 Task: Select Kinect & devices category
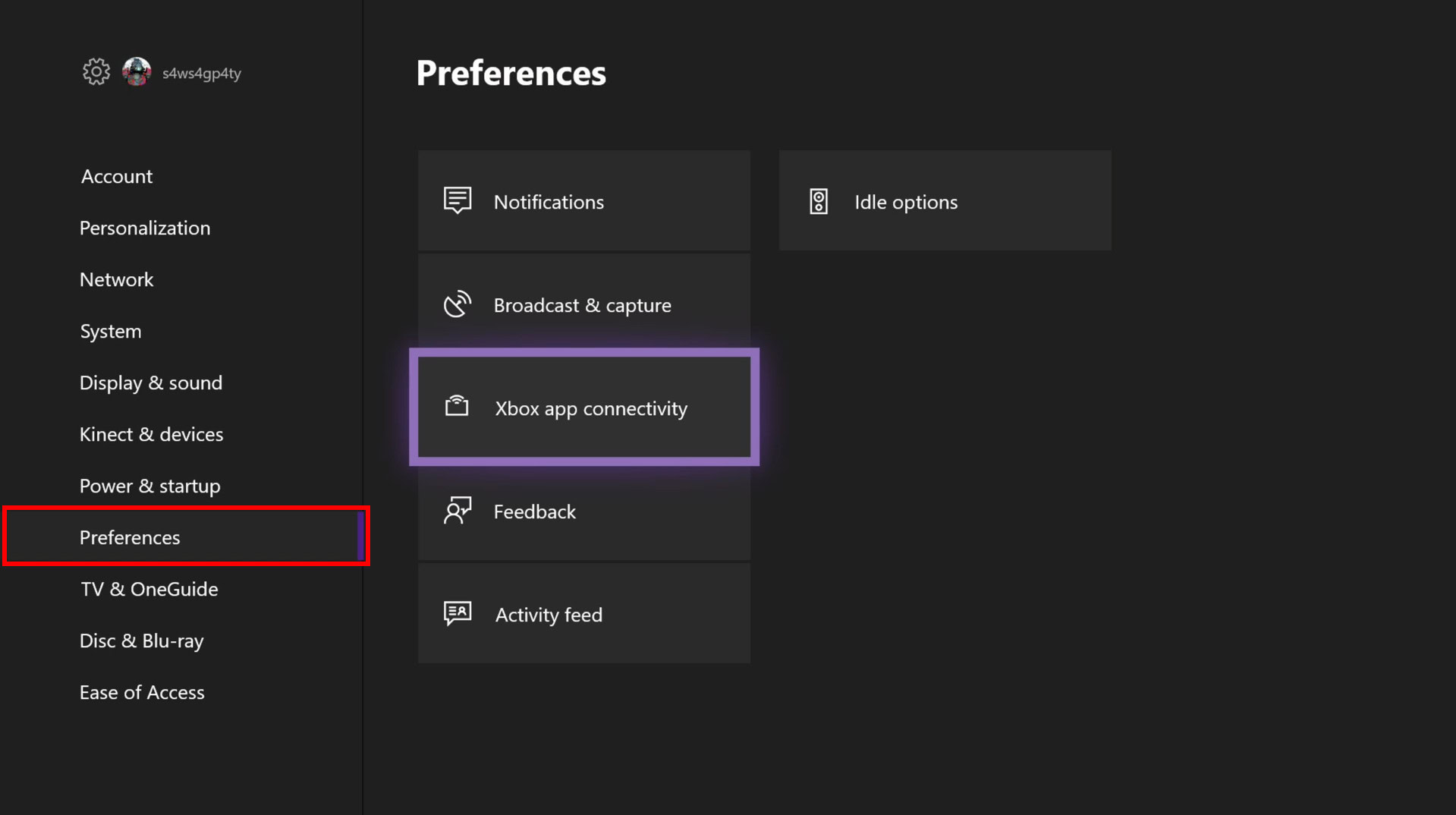coord(152,434)
